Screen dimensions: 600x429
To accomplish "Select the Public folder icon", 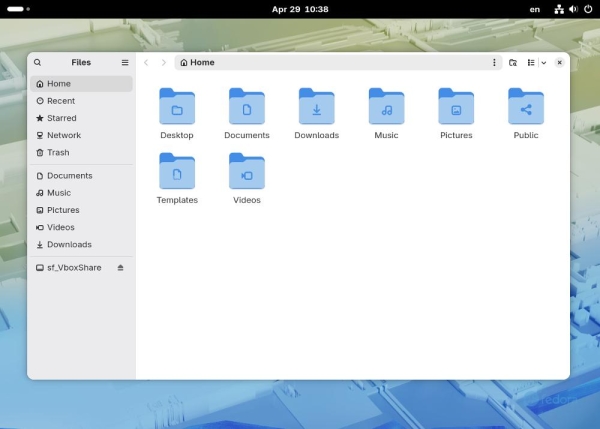I will click(x=526, y=107).
